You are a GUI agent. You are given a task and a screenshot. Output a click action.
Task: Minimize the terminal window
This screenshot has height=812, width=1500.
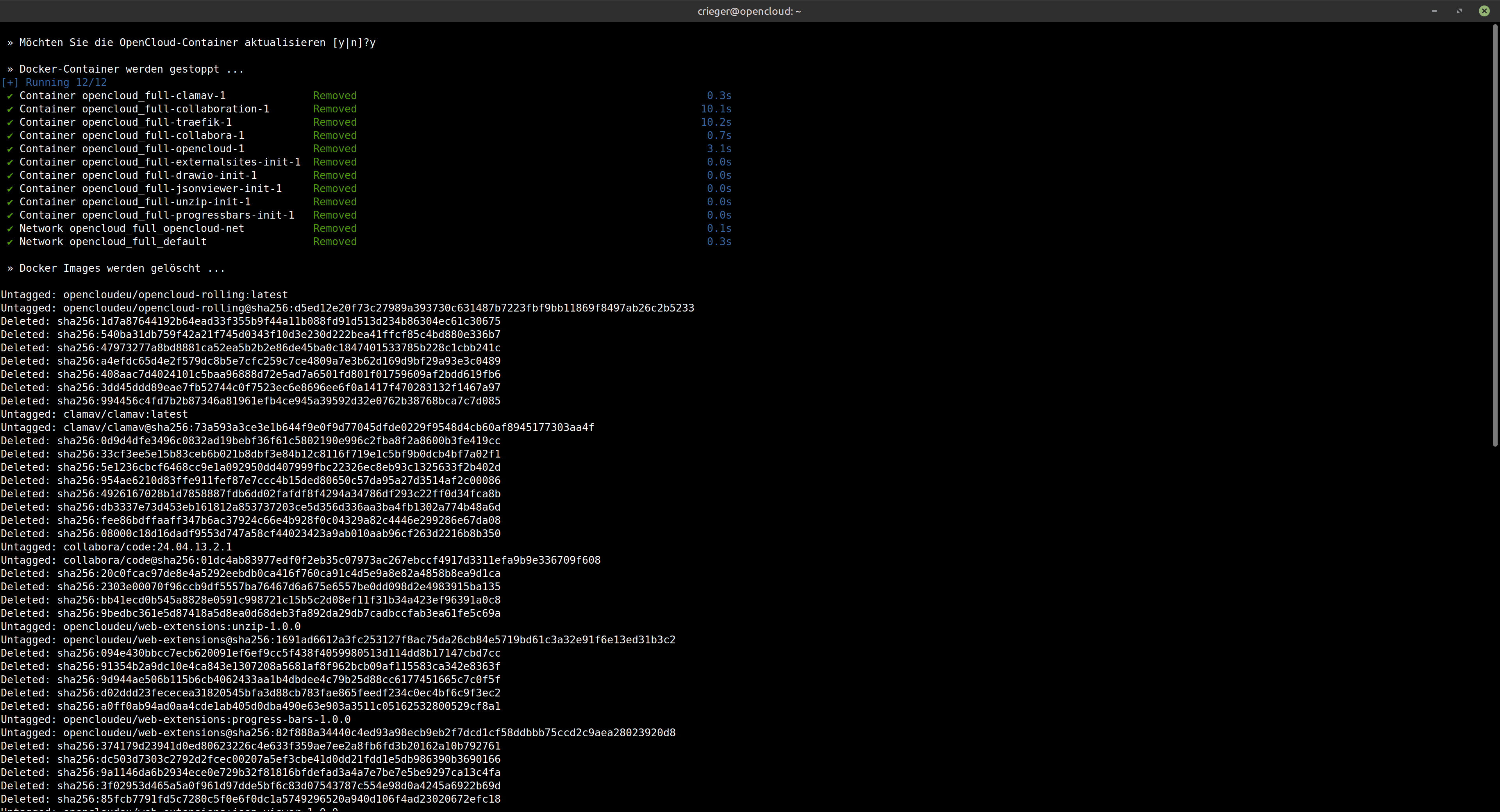(1434, 11)
